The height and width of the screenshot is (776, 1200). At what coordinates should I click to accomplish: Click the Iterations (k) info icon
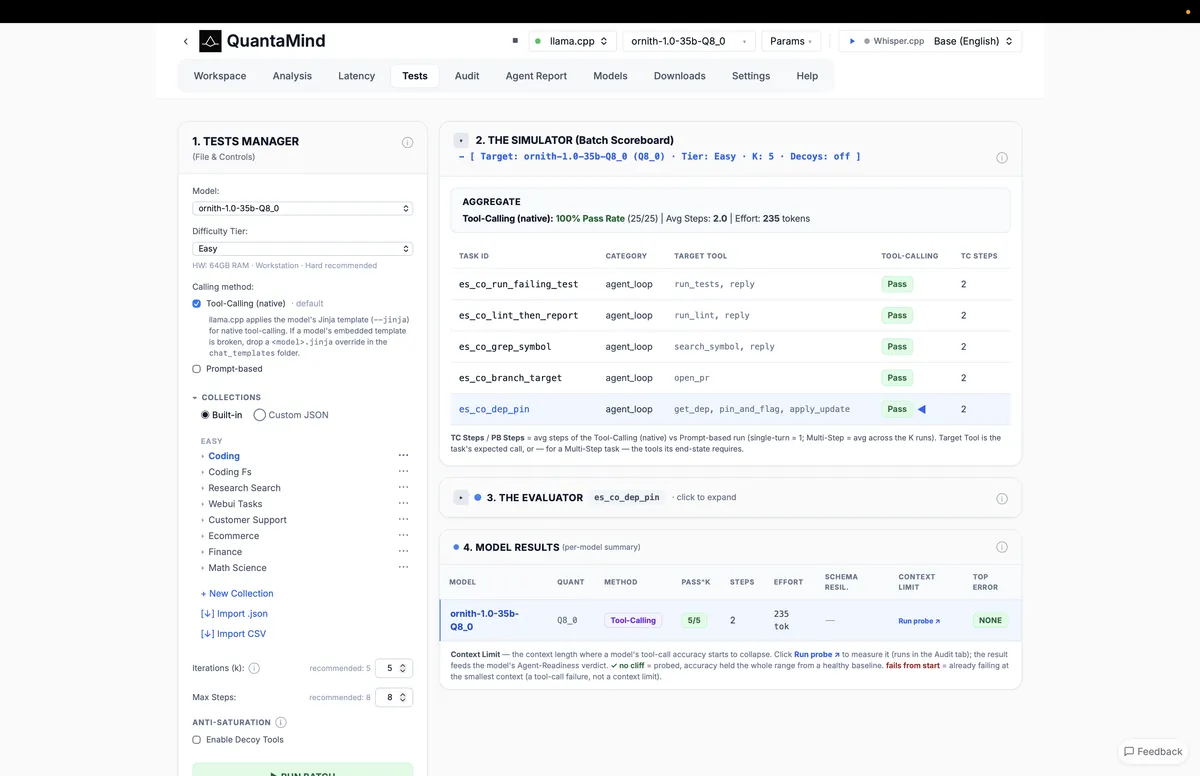pos(254,668)
